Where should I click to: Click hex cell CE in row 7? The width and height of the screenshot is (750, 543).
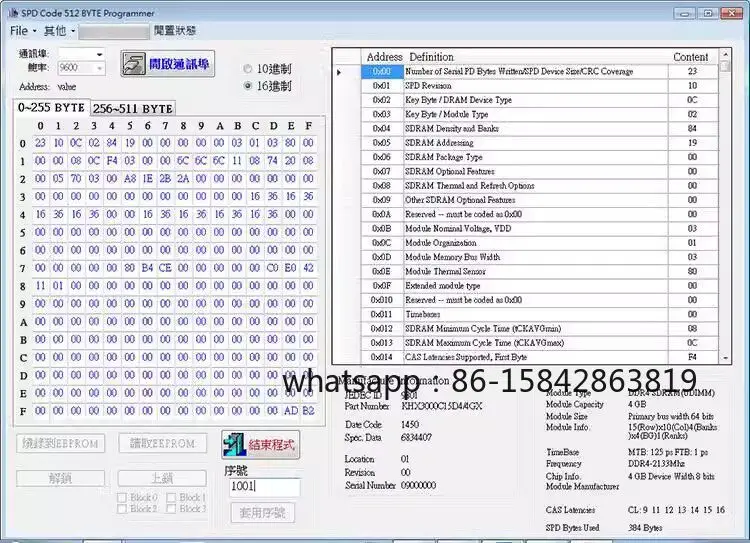click(x=165, y=268)
